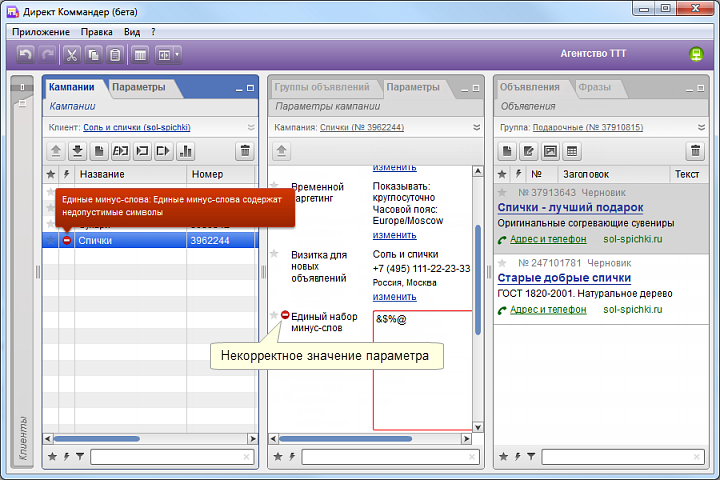The height and width of the screenshot is (480, 720).
Task: Select the upload arrow in Параметры кампании toolbar
Action: pos(281,151)
